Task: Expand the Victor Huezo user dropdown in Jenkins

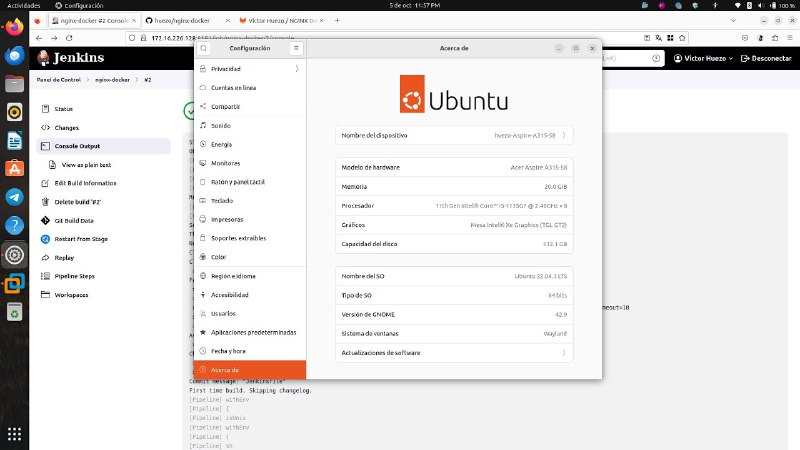Action: click(x=704, y=58)
